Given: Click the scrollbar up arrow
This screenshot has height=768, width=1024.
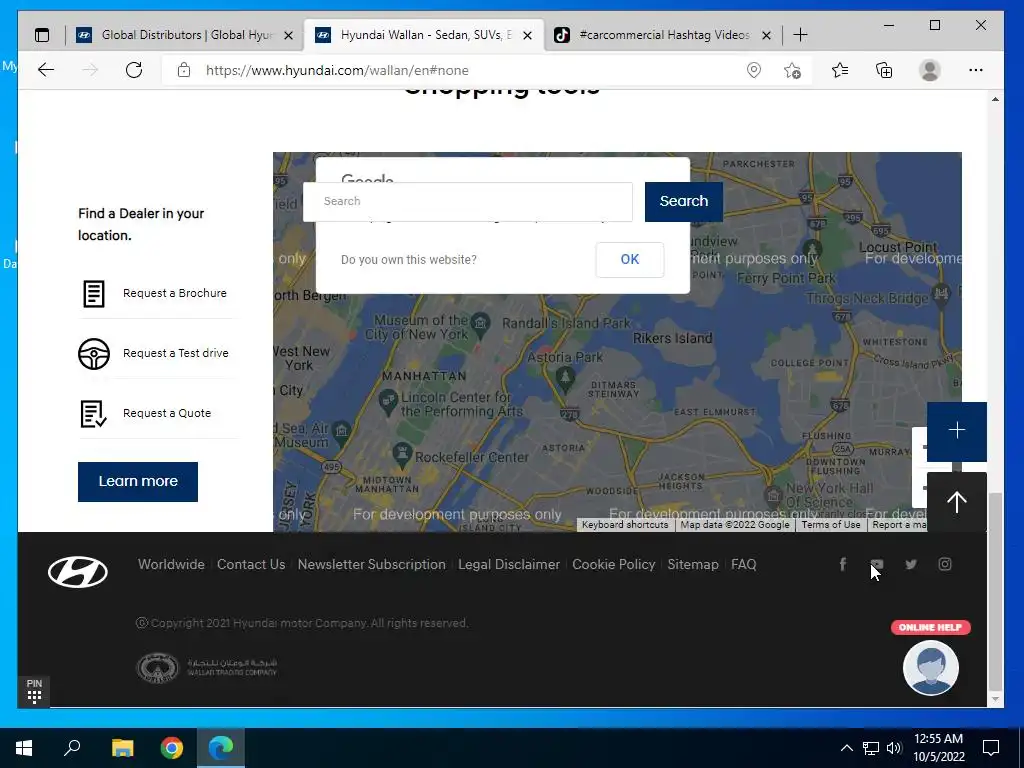Looking at the screenshot, I should pos(995,99).
